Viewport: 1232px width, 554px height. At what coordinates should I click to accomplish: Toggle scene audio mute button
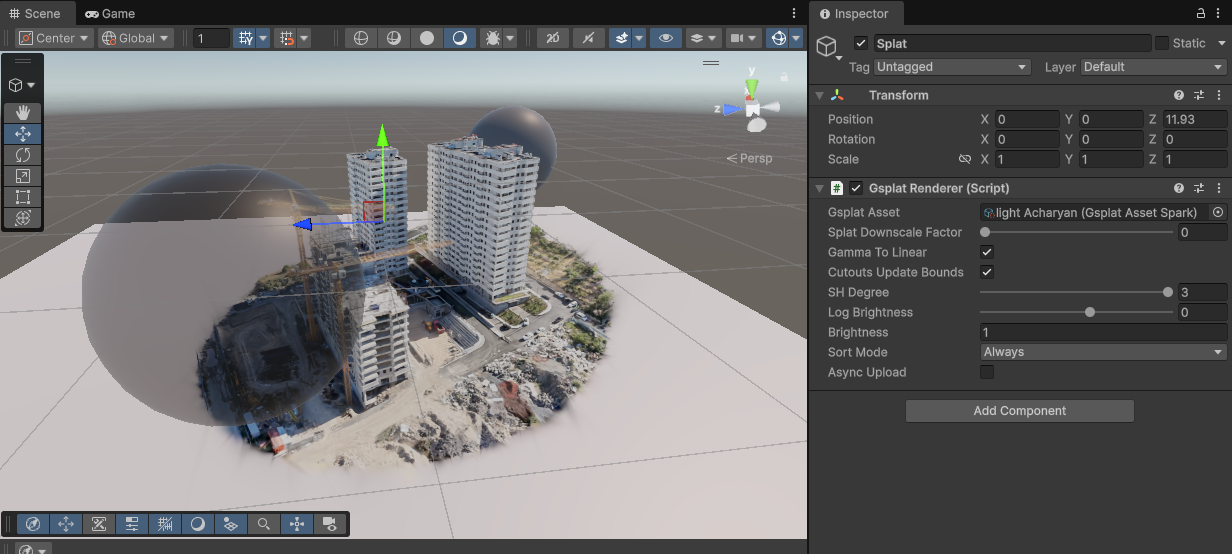pos(587,38)
